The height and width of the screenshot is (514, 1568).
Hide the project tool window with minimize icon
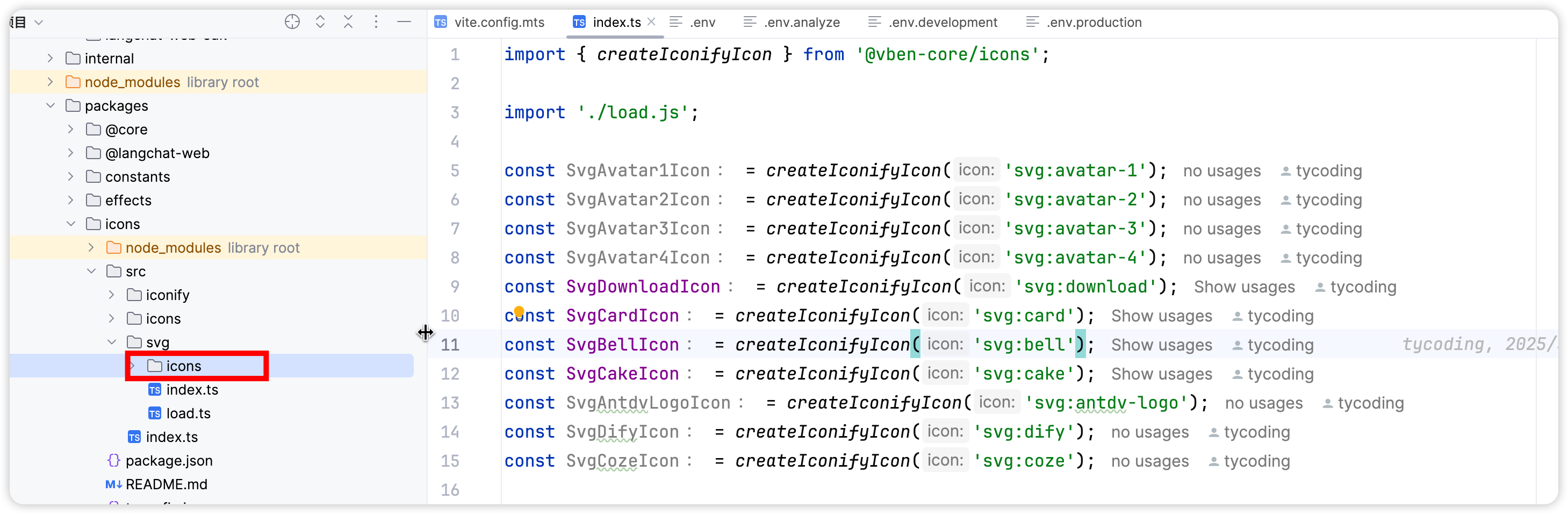[404, 23]
